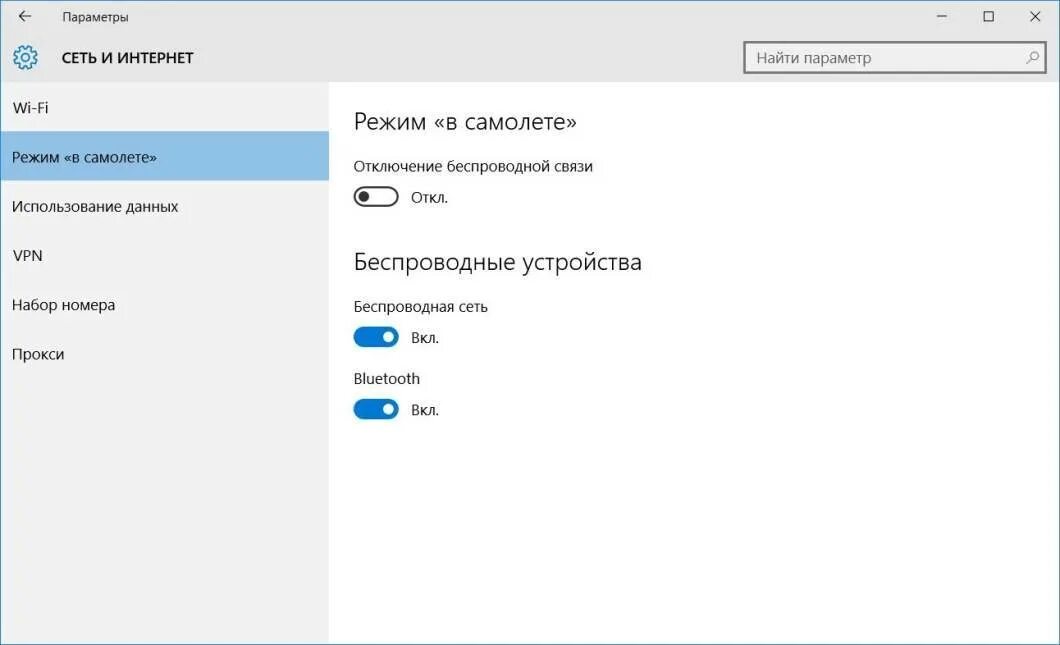Go to the VPN section
This screenshot has width=1060, height=645.
(164, 256)
